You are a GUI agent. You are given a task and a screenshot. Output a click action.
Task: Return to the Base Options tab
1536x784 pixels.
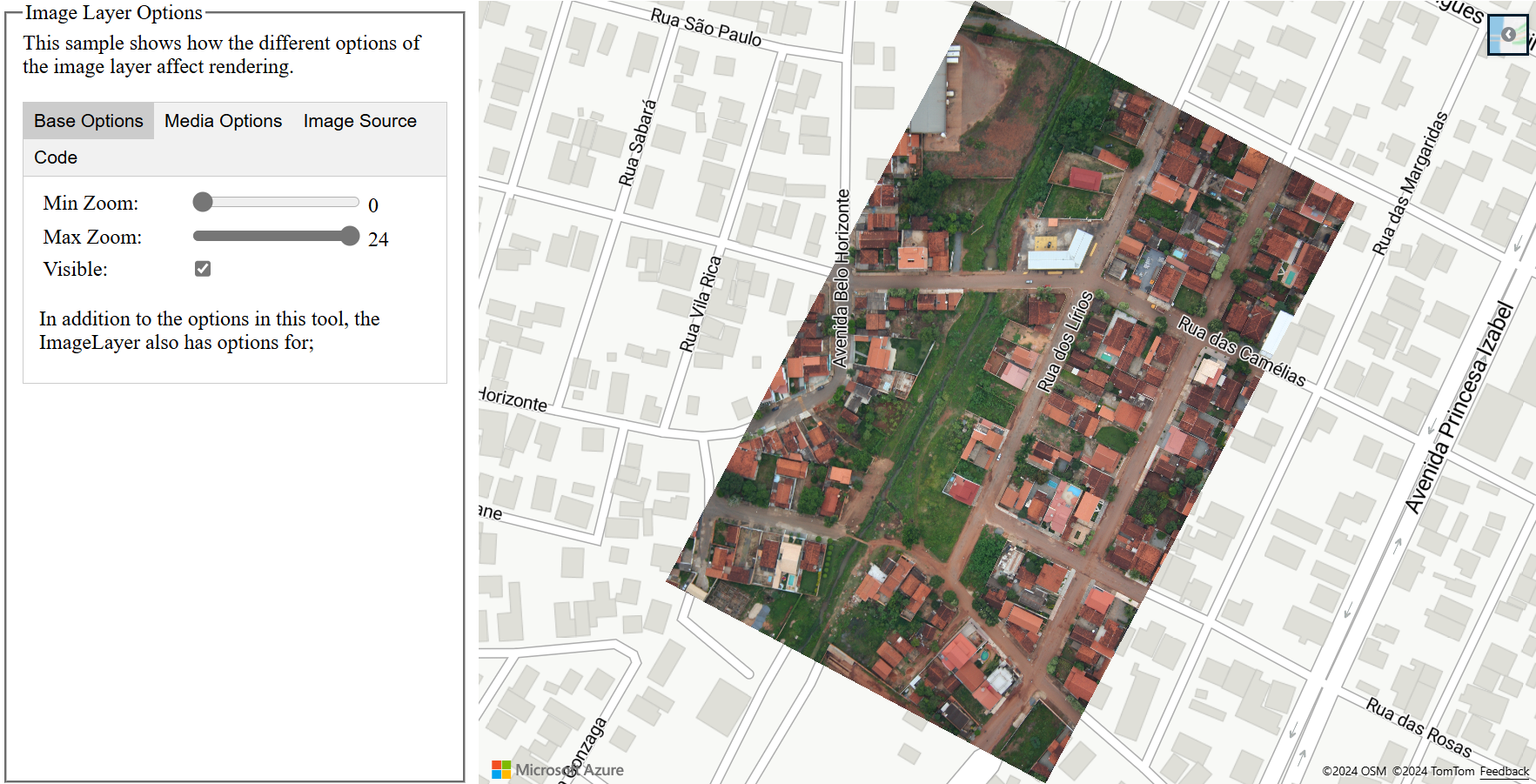[87, 121]
